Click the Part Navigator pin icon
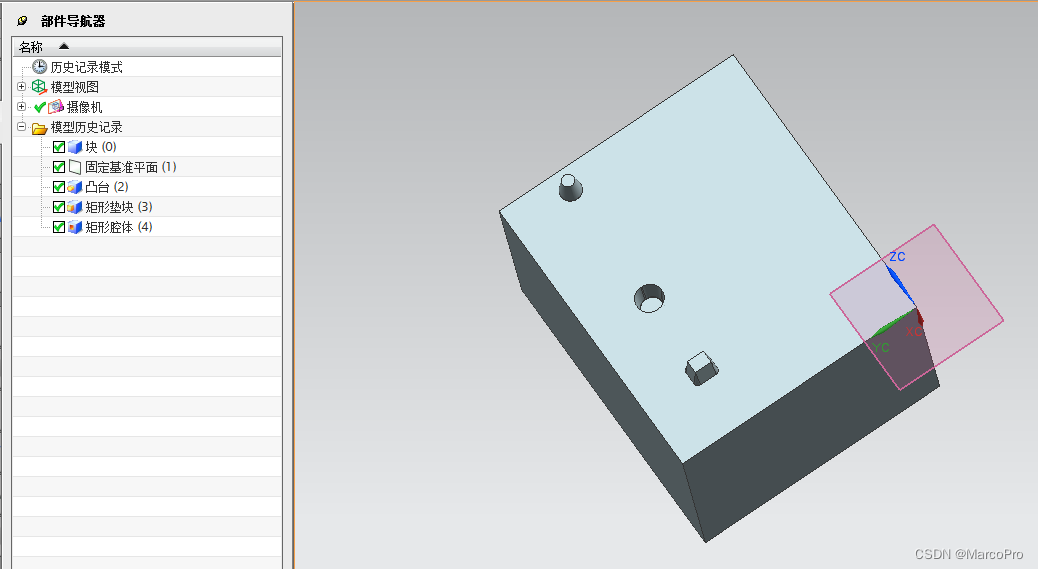Image resolution: width=1038 pixels, height=569 pixels. click(x=23, y=21)
